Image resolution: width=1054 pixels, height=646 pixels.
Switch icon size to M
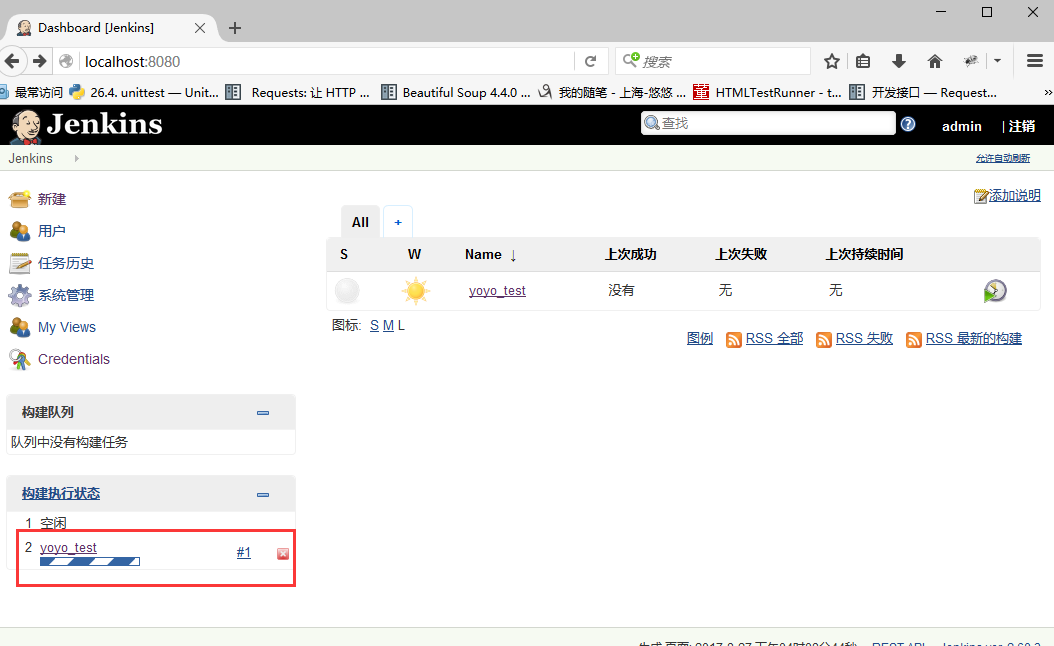389,326
